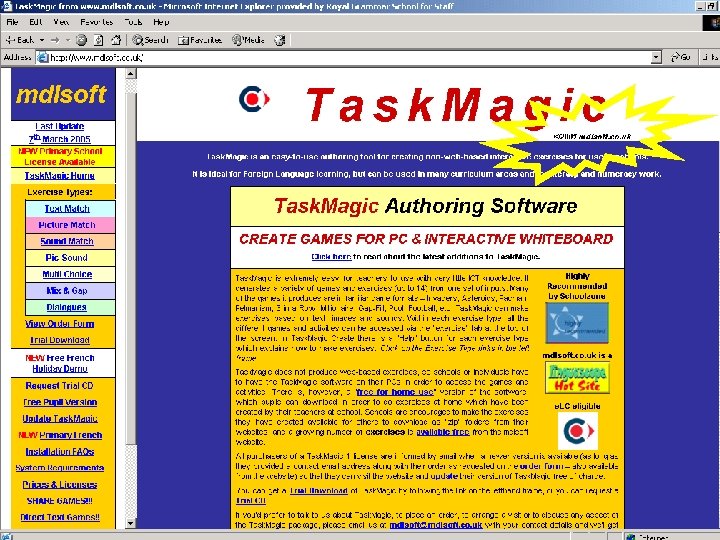Screen dimensions: 720x540
Task: Follow the 'free for home use' link
Action: (x=395, y=392)
